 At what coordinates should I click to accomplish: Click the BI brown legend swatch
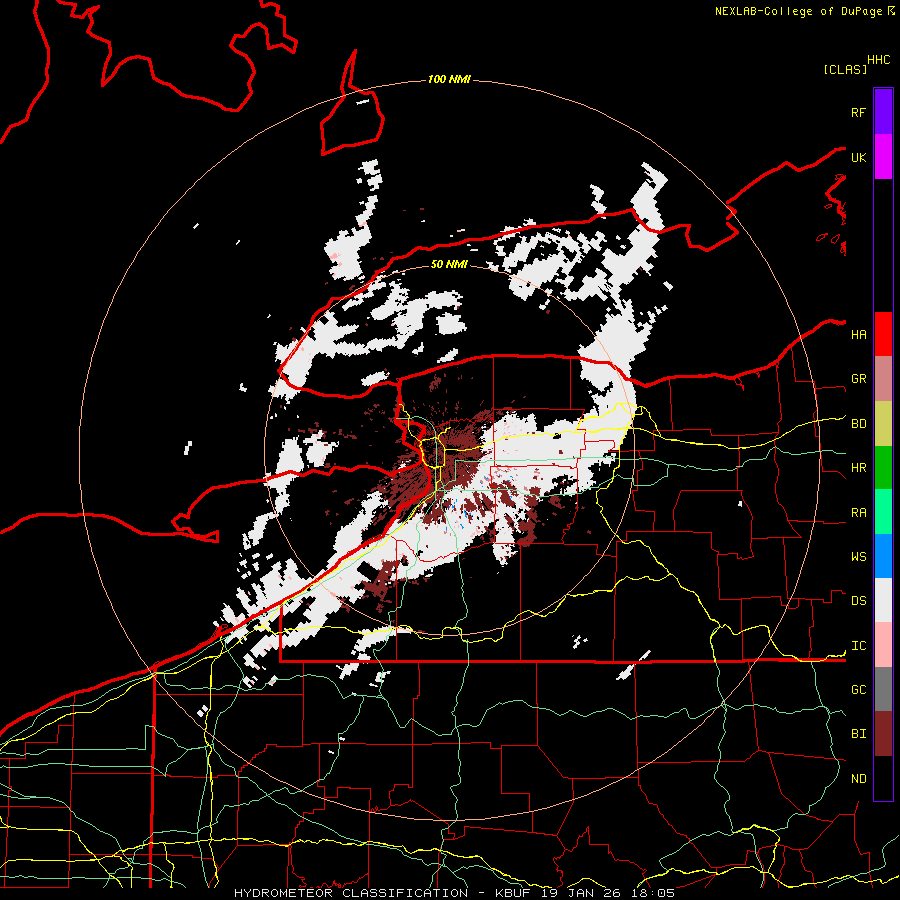point(883,734)
